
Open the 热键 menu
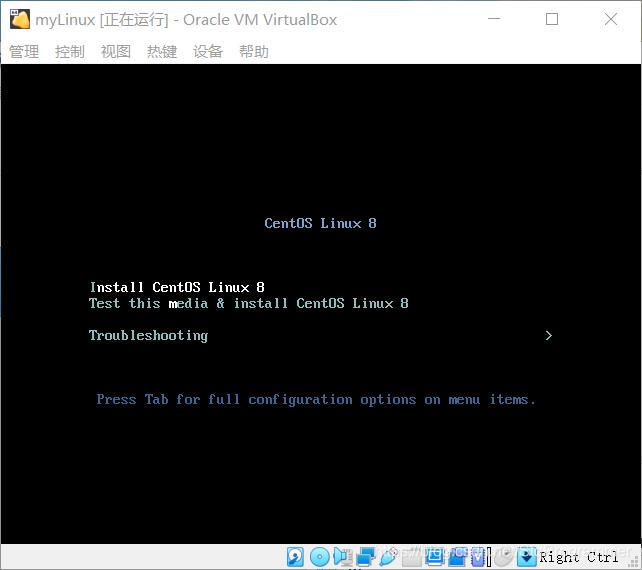coord(162,52)
